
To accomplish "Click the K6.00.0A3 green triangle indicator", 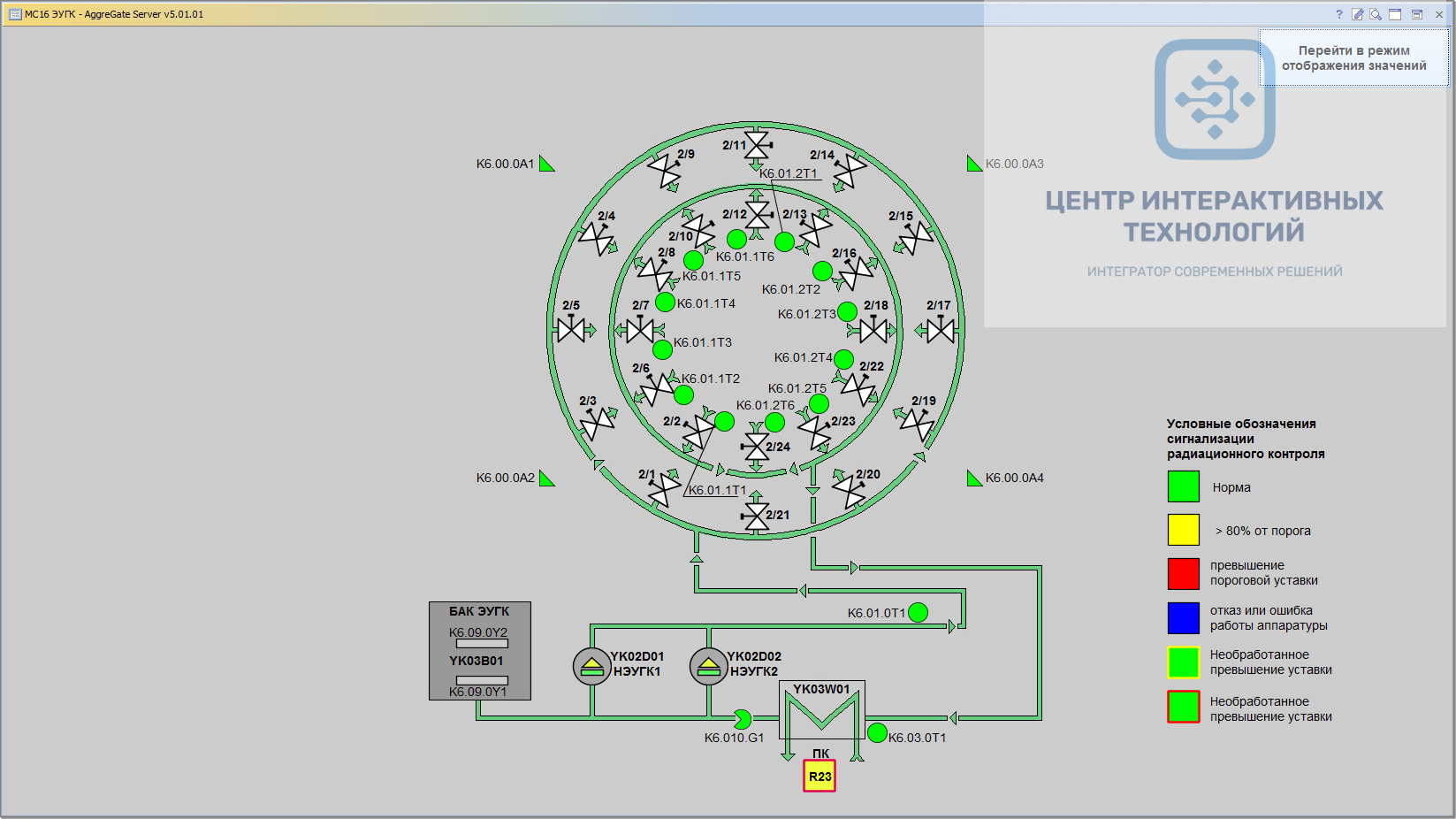I will 975,164.
